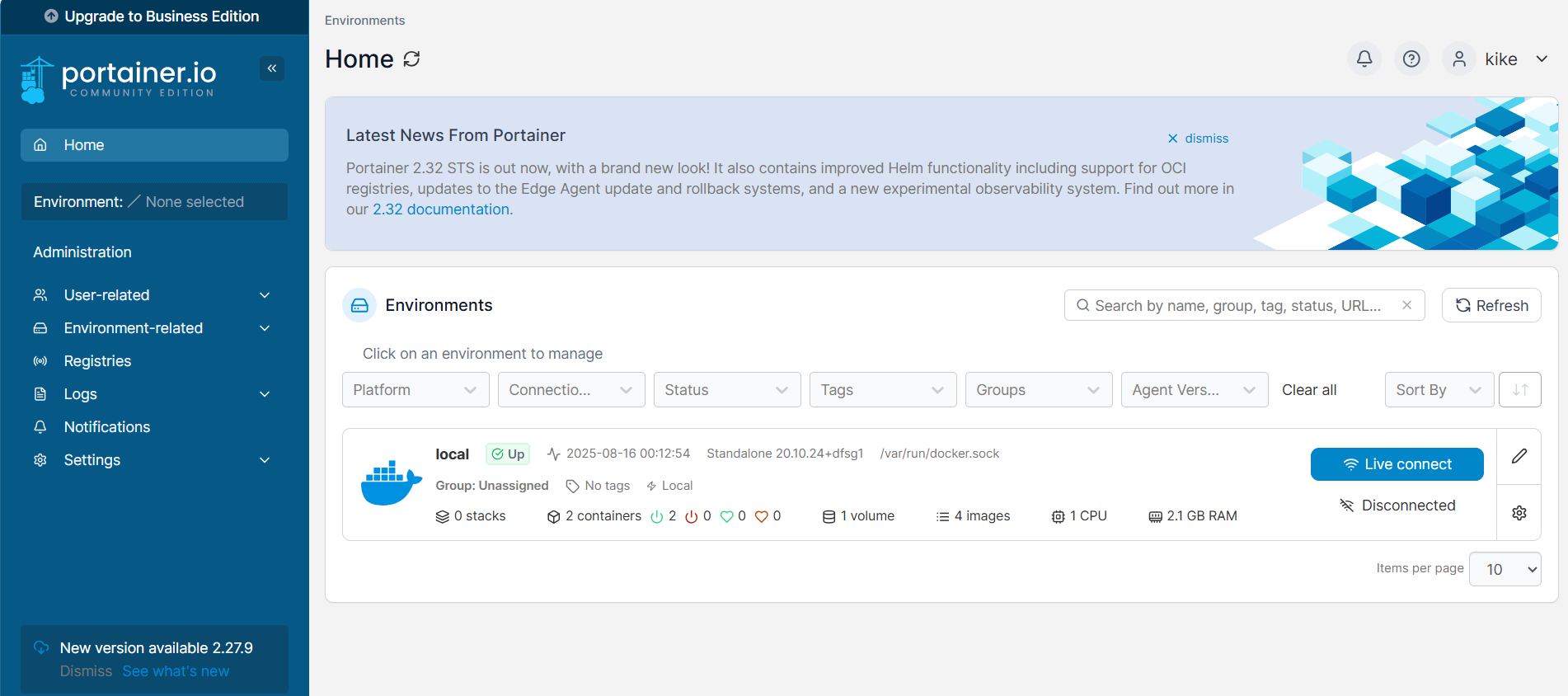Viewport: 1568px width, 696px height.
Task: Change items per page selector
Action: tap(1505, 569)
